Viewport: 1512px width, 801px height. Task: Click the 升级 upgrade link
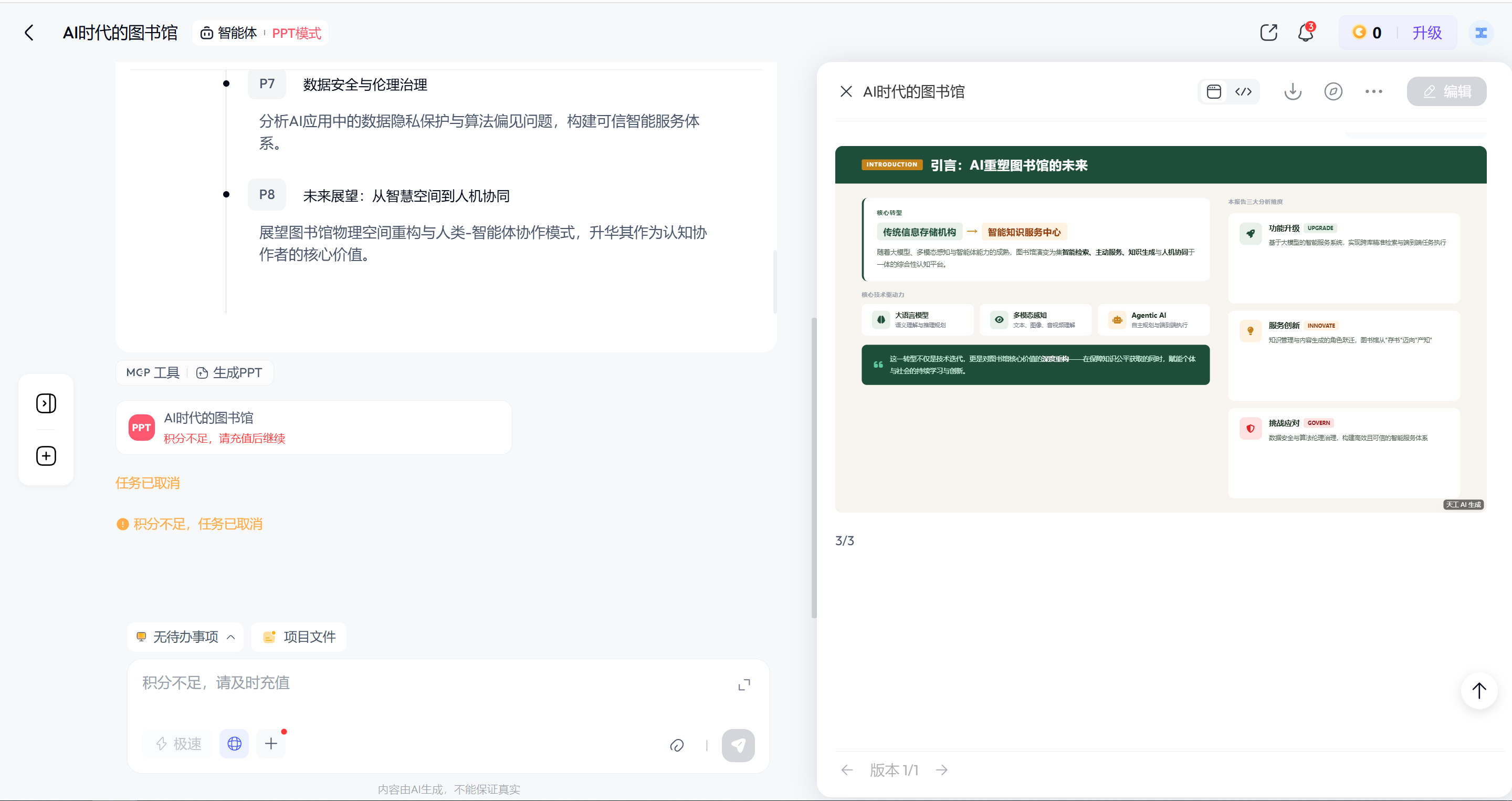(1427, 32)
